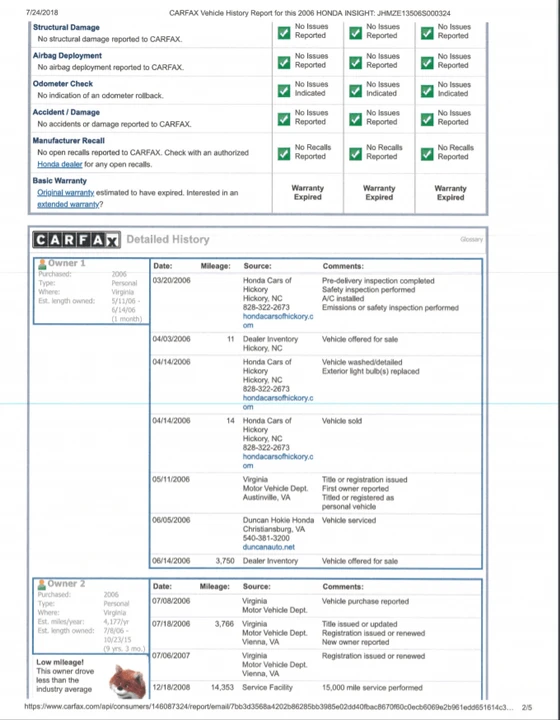This screenshot has height=720, width=560.
Task: Open hondacarsofhickory.com link in Vehicle sold entry
Action: (x=278, y=461)
